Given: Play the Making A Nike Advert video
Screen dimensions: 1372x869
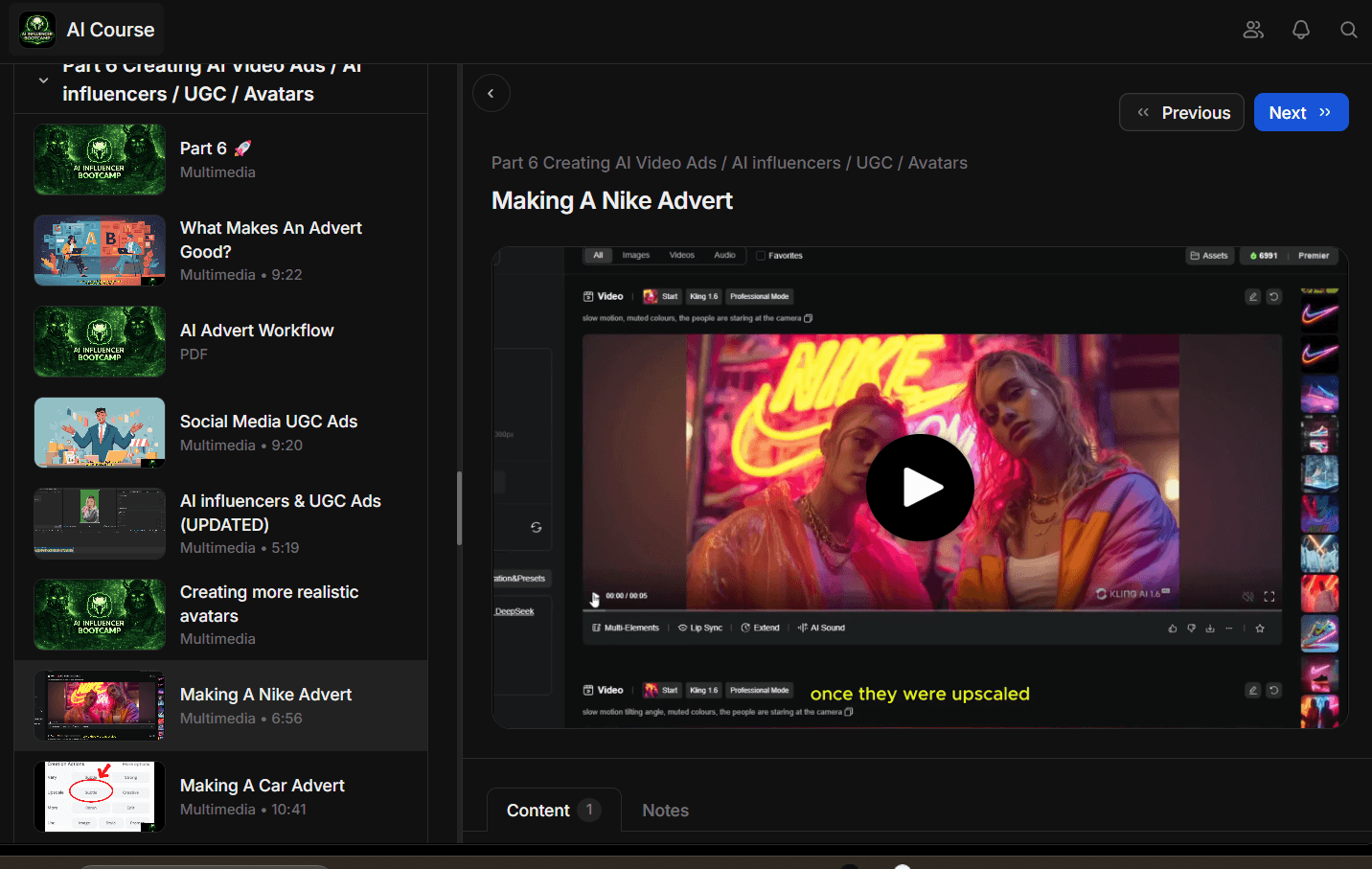Looking at the screenshot, I should pyautogui.click(x=920, y=488).
